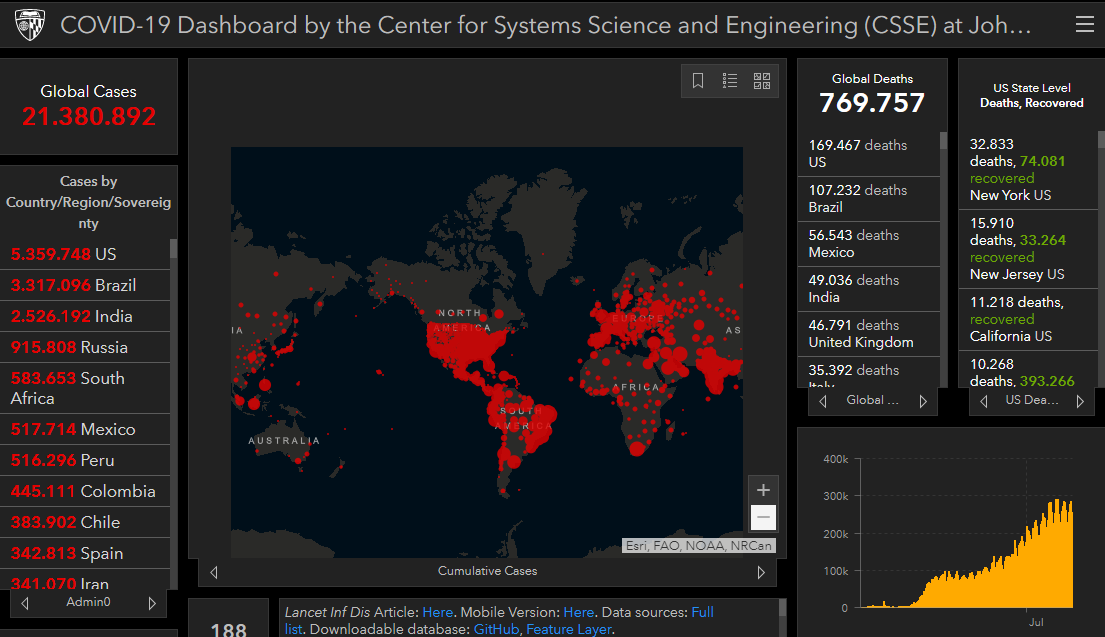Select Brazil in cases by country list
Screen dimensions: 1105x637
pos(74,285)
